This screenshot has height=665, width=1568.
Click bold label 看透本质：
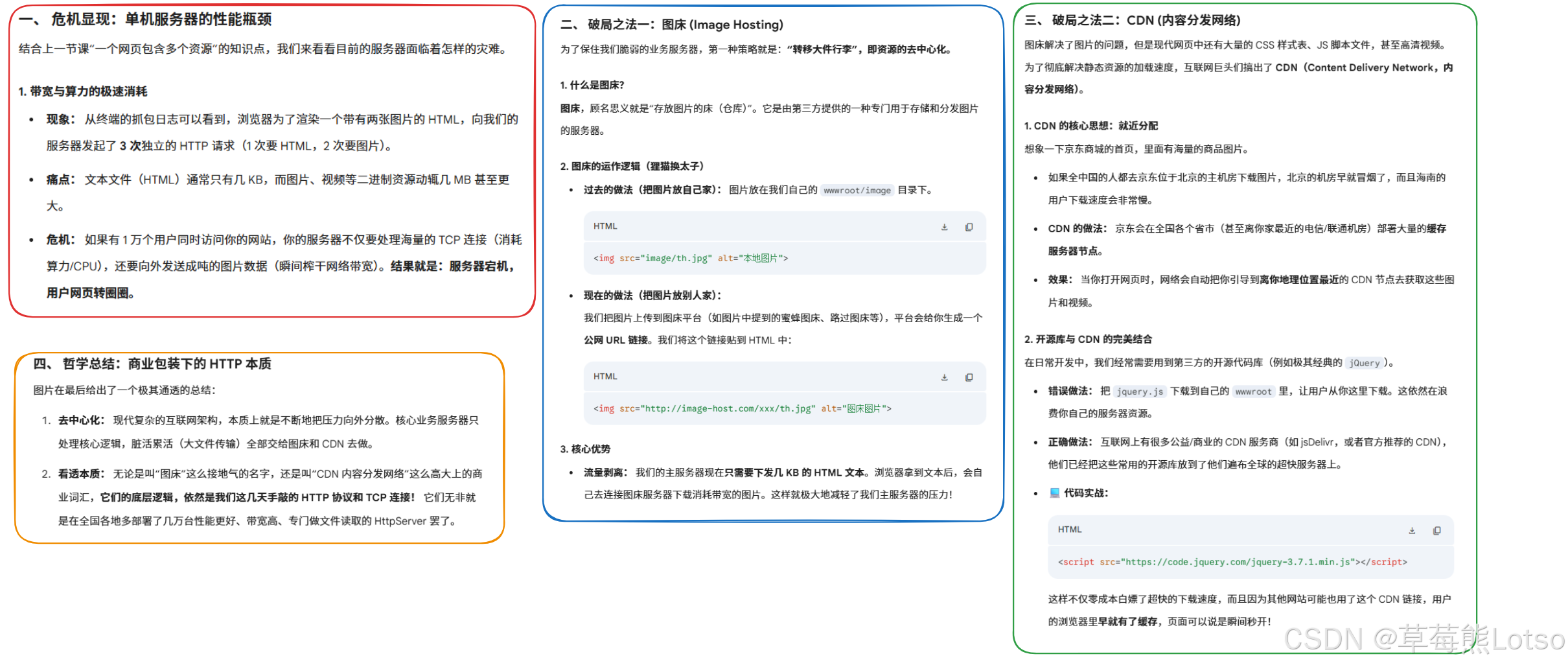[x=81, y=474]
